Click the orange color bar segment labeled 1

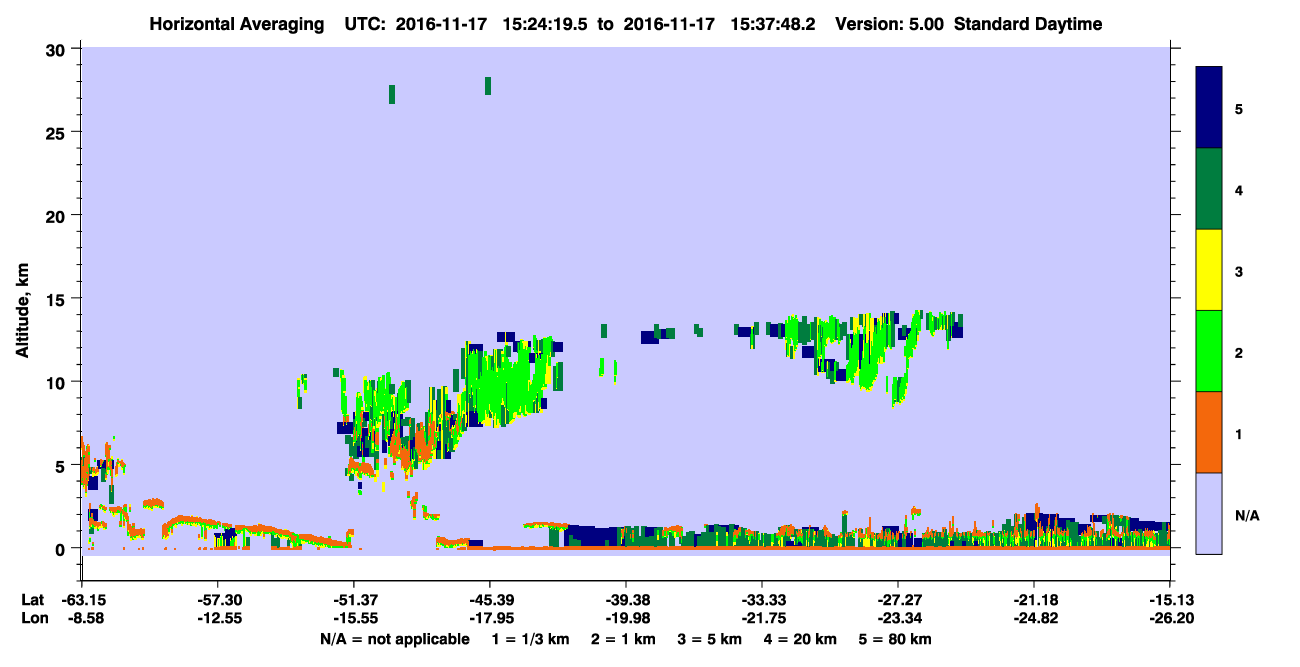tap(1209, 432)
